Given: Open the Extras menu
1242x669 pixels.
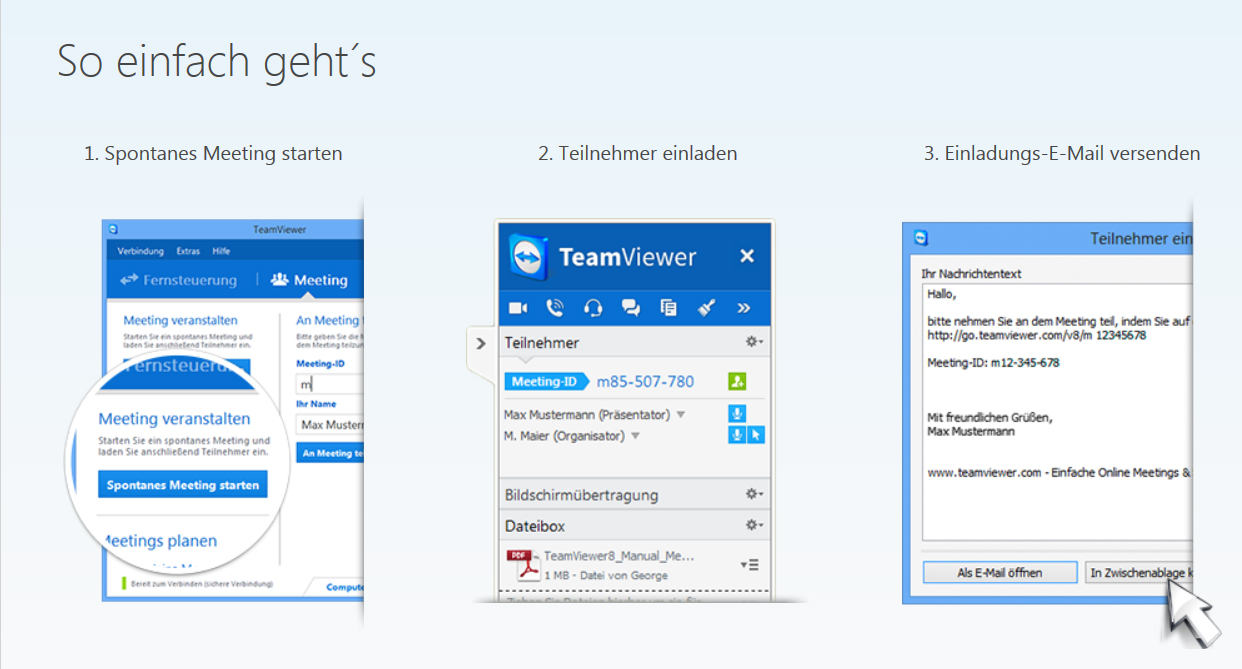Looking at the screenshot, I should [188, 251].
